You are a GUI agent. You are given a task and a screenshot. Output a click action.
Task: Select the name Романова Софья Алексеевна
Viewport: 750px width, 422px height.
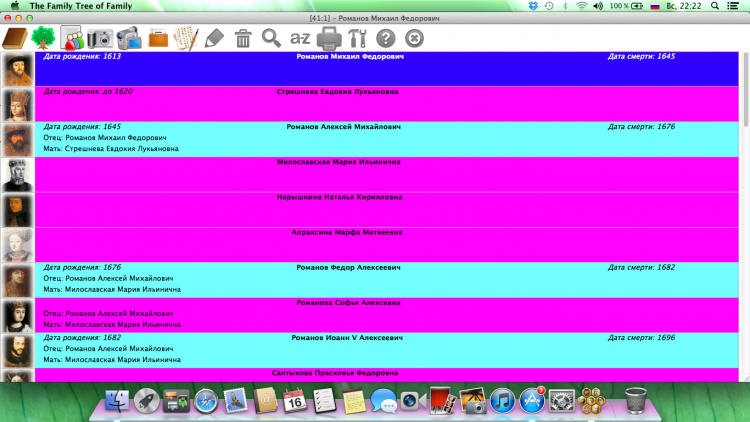coord(348,302)
